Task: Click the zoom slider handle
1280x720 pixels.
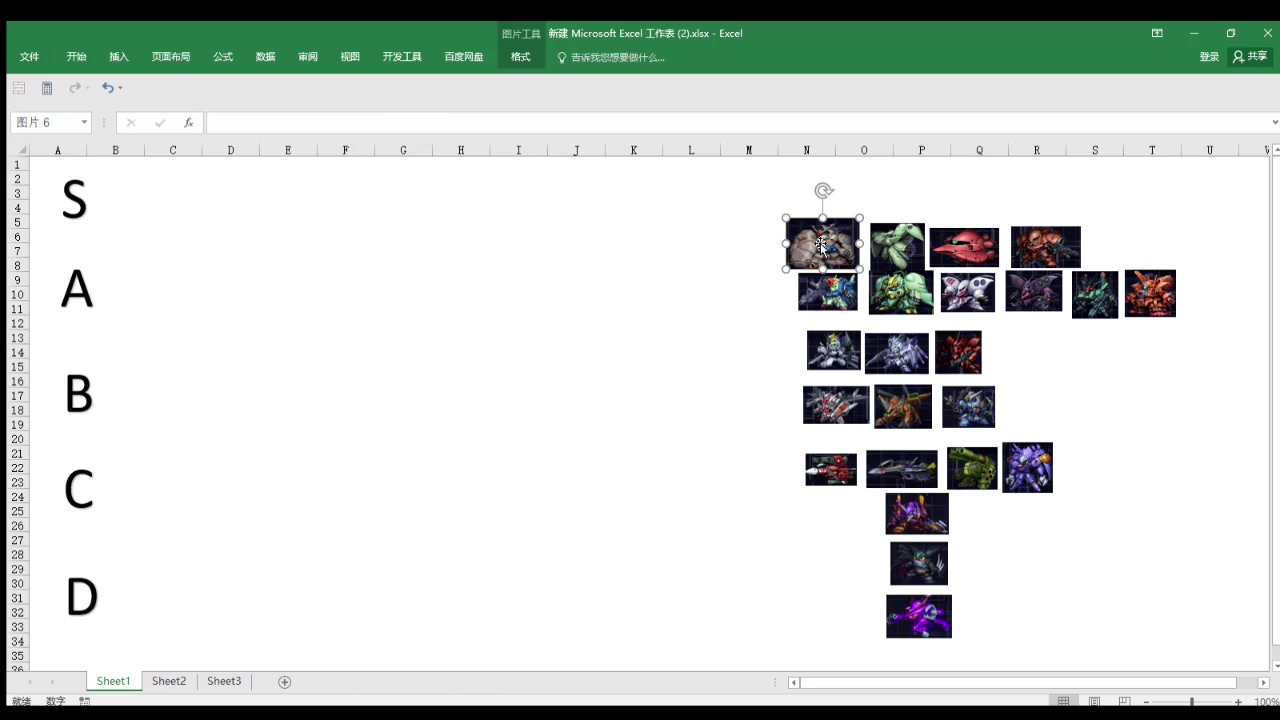Action: pos(1192,702)
